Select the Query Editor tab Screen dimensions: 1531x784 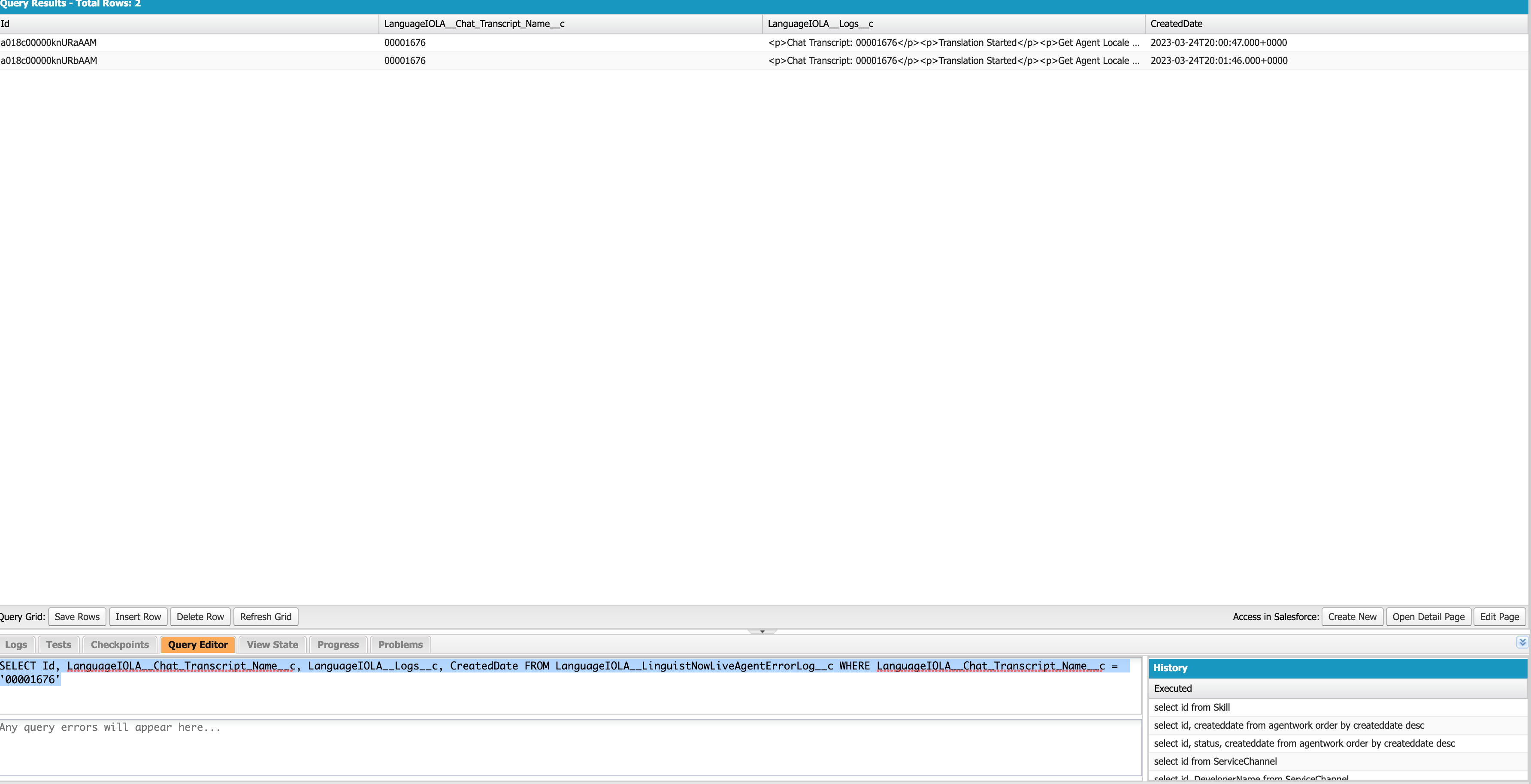click(x=198, y=645)
